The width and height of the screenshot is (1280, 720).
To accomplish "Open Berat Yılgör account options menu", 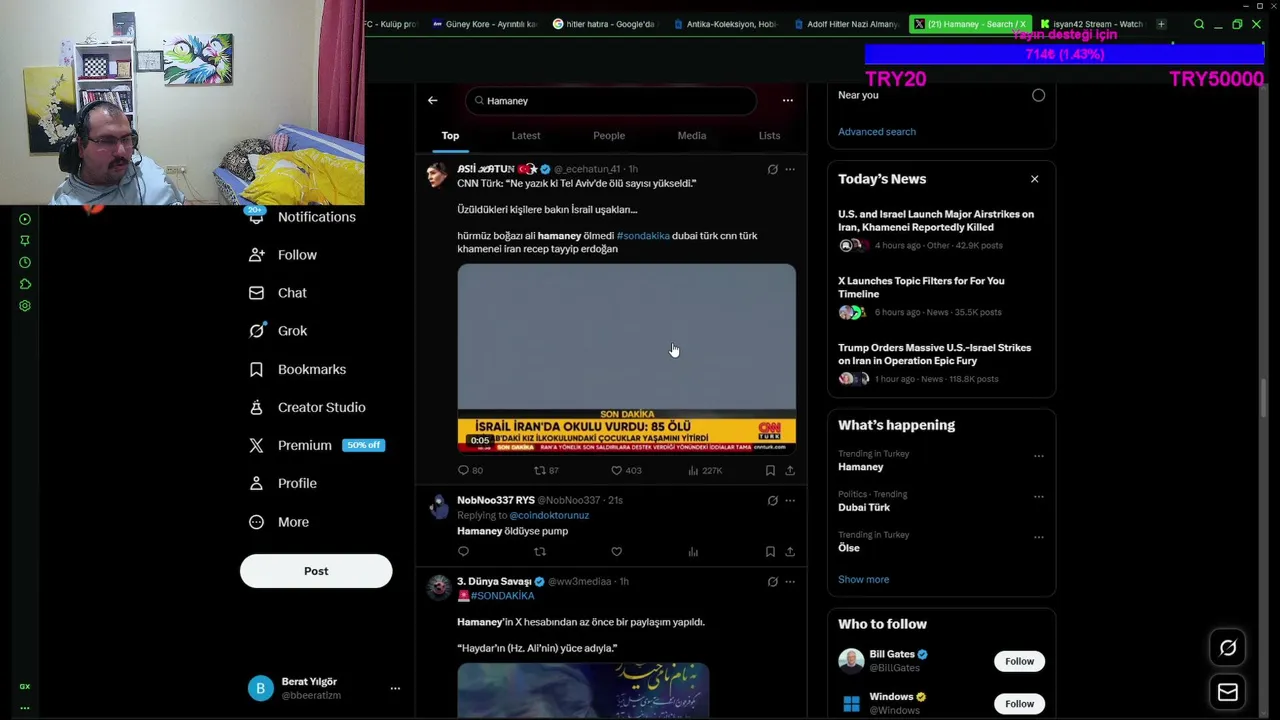I will 395,688.
